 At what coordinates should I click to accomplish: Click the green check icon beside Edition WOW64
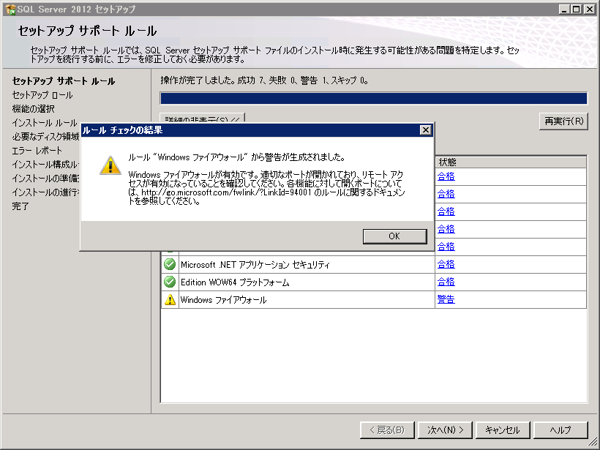170,282
